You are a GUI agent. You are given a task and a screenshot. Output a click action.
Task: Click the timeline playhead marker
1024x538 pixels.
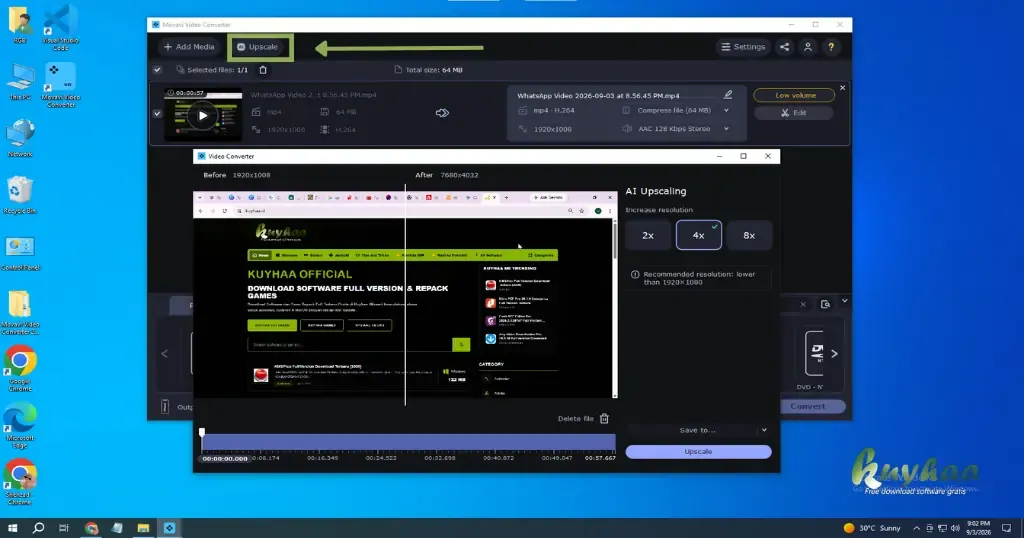pyautogui.click(x=202, y=432)
